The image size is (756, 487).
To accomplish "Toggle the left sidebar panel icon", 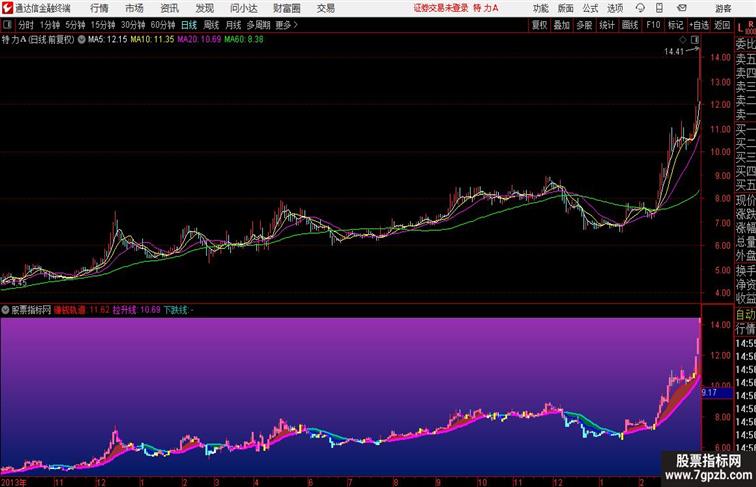I will click(x=7, y=25).
